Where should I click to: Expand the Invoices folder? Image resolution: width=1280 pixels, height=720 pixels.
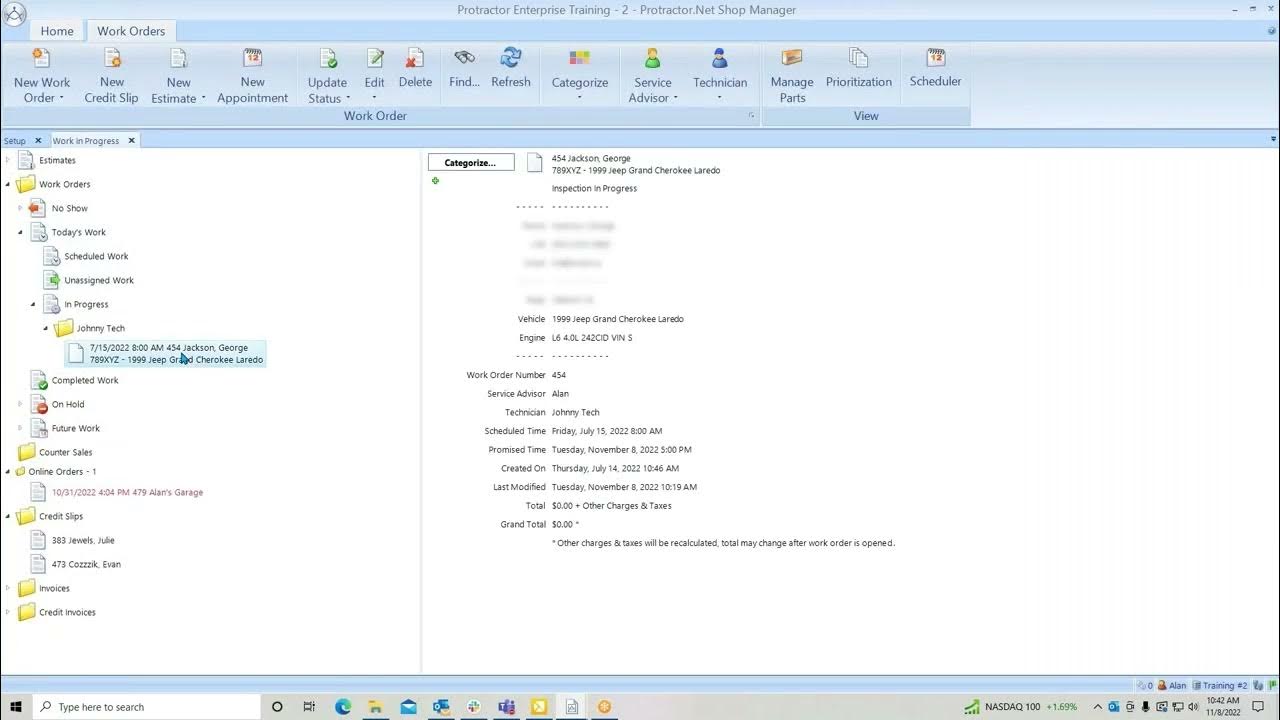[x=8, y=588]
